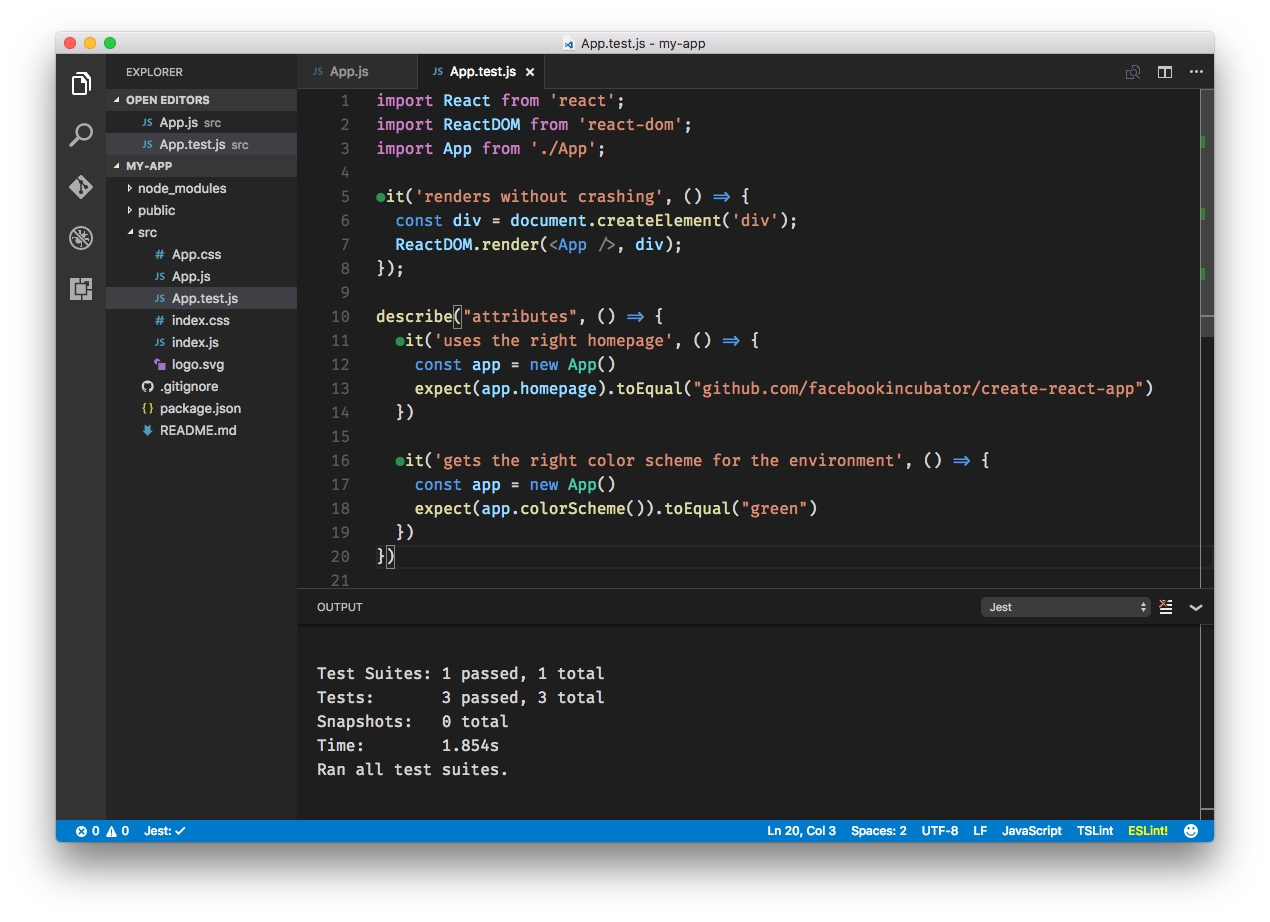Toggle the Jest status indicator
Image resolution: width=1270 pixels, height=922 pixels.
pyautogui.click(x=165, y=831)
